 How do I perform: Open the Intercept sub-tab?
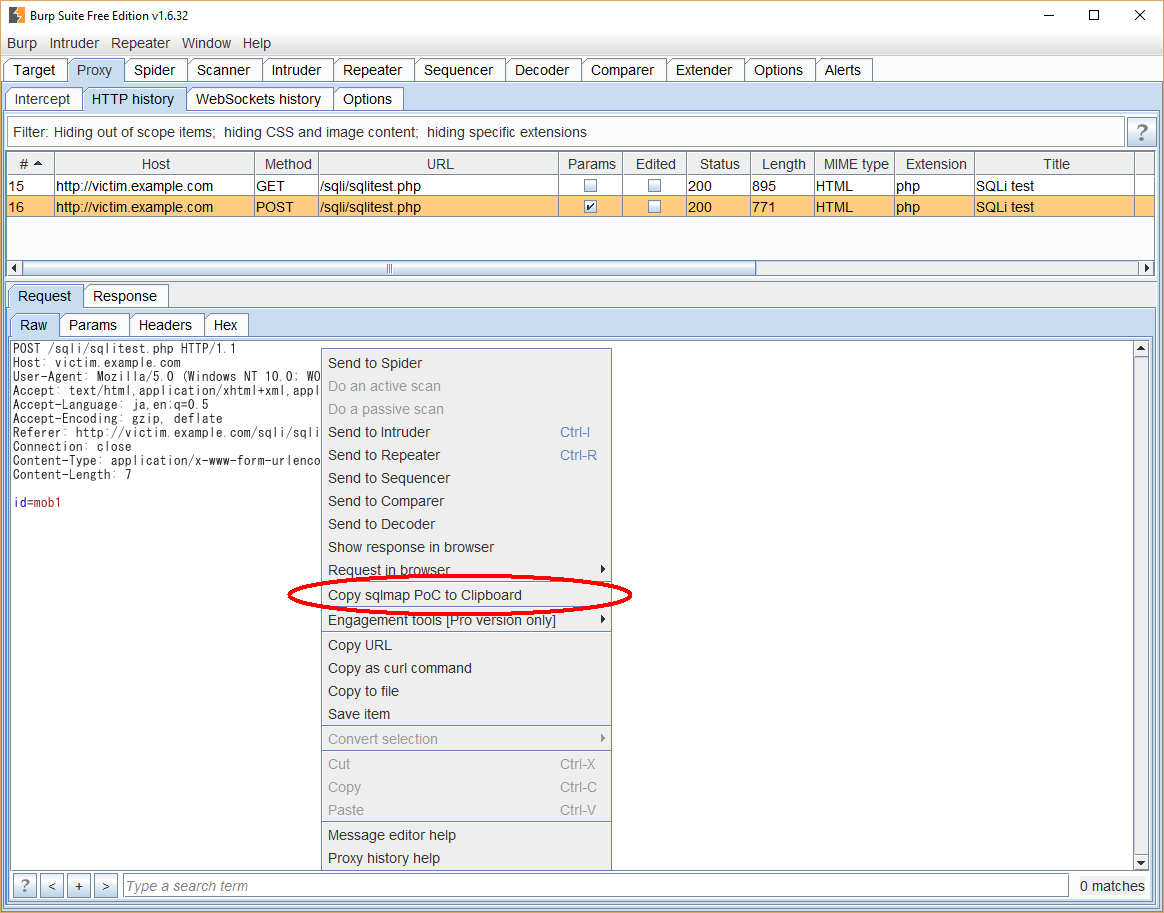click(x=42, y=99)
